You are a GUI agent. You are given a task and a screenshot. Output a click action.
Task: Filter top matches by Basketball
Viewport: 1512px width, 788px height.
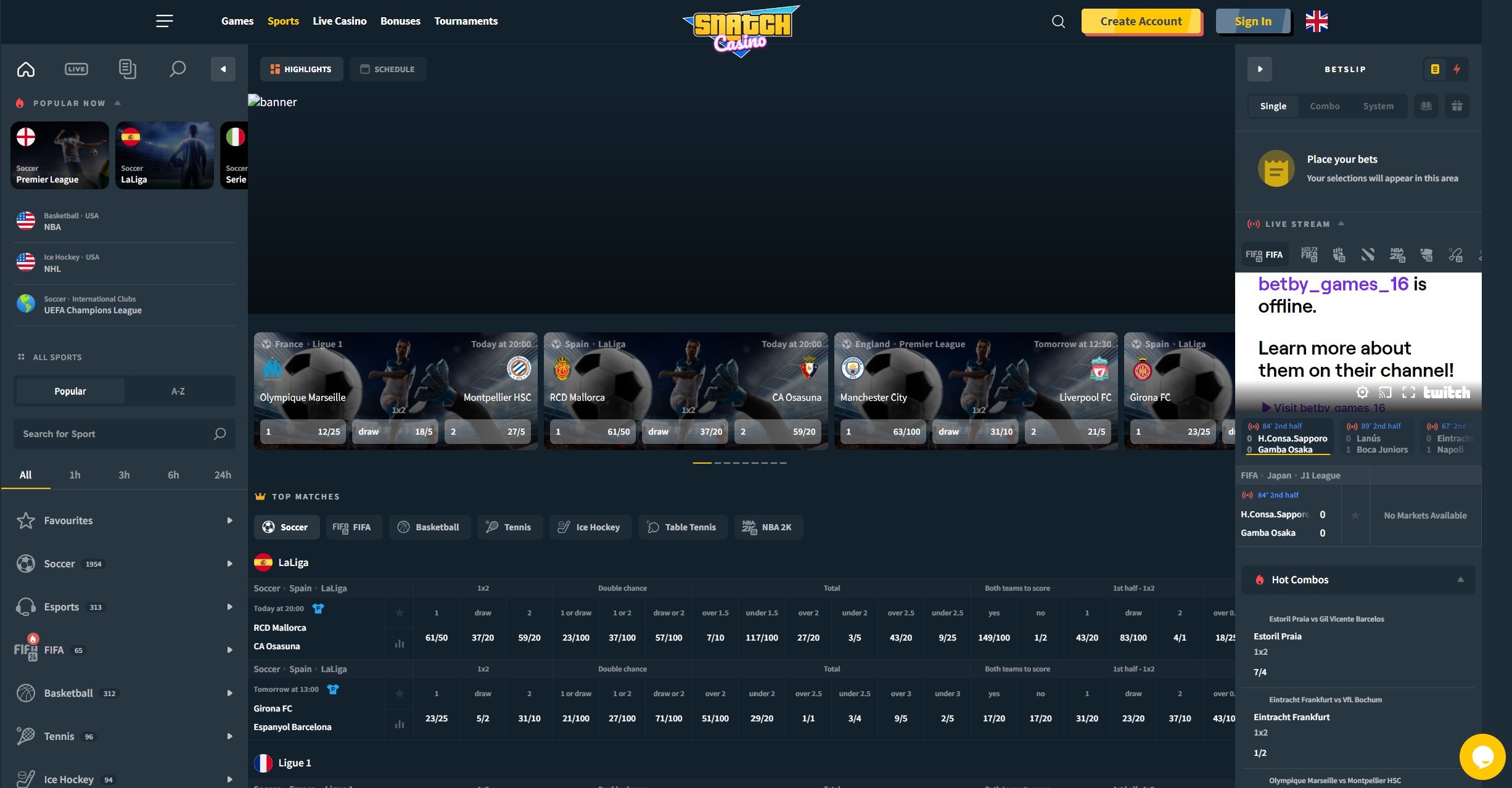(x=429, y=527)
